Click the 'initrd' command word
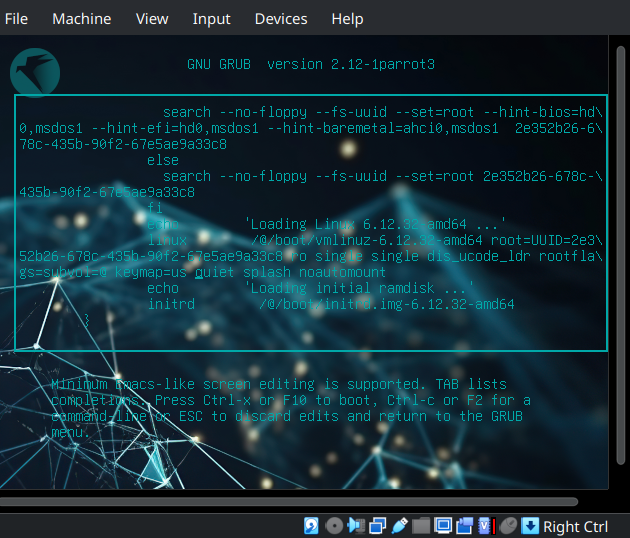The height and width of the screenshot is (538, 630). tap(171, 304)
